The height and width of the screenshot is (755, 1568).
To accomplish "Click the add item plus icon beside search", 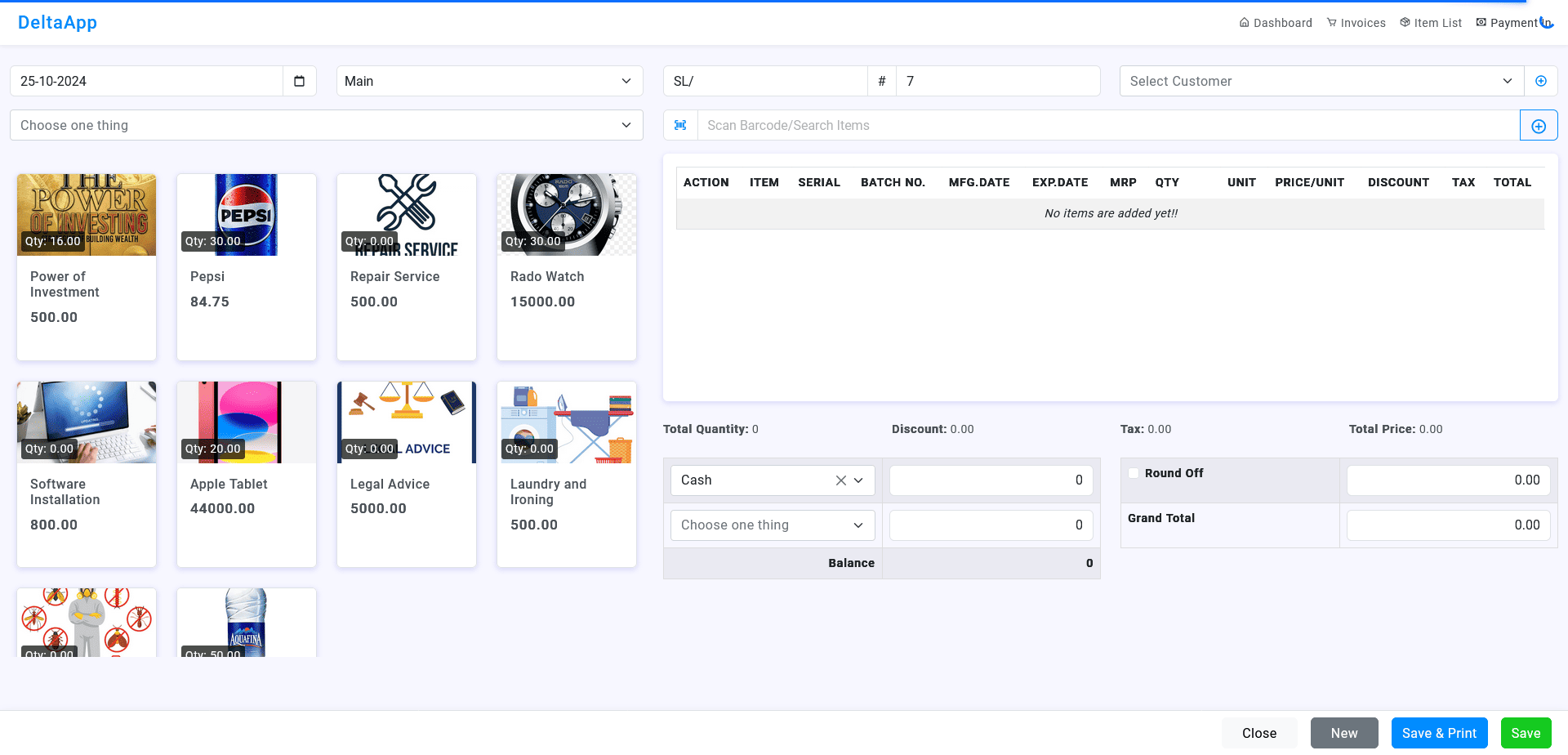I will click(1539, 125).
